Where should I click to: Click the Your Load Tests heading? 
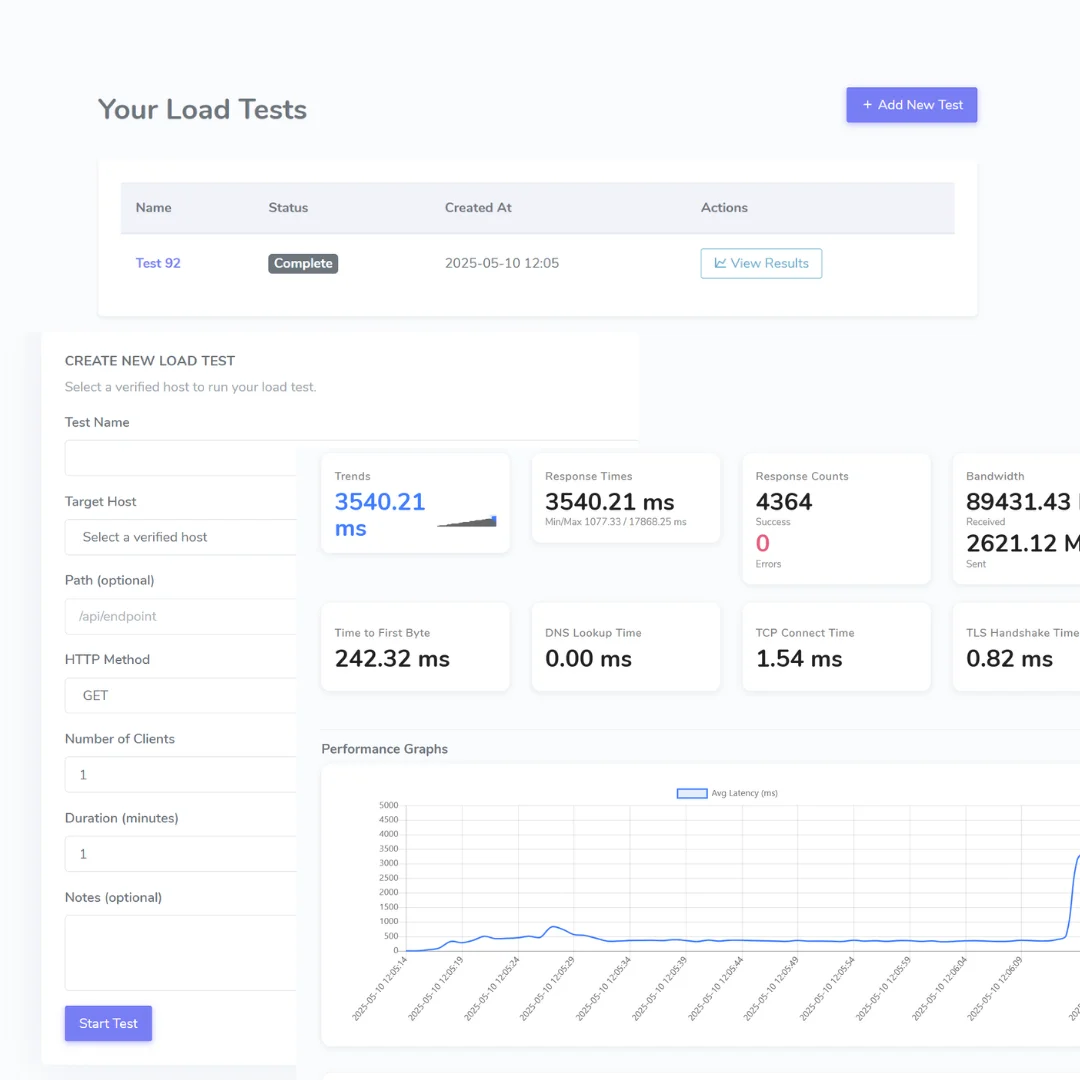pos(202,110)
